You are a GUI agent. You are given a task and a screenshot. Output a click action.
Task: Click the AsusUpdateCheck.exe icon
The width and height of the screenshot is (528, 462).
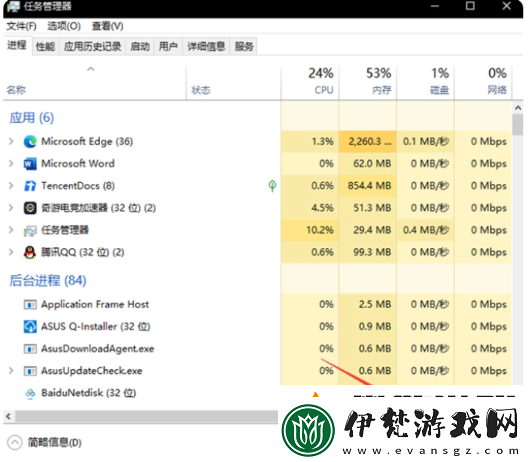[30, 371]
